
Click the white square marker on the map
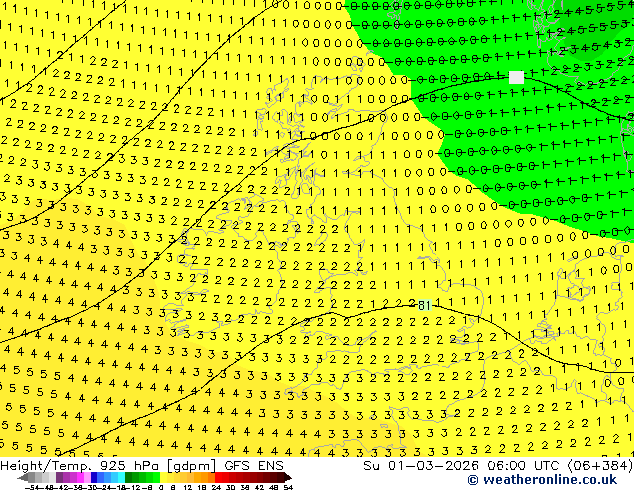pyautogui.click(x=516, y=77)
